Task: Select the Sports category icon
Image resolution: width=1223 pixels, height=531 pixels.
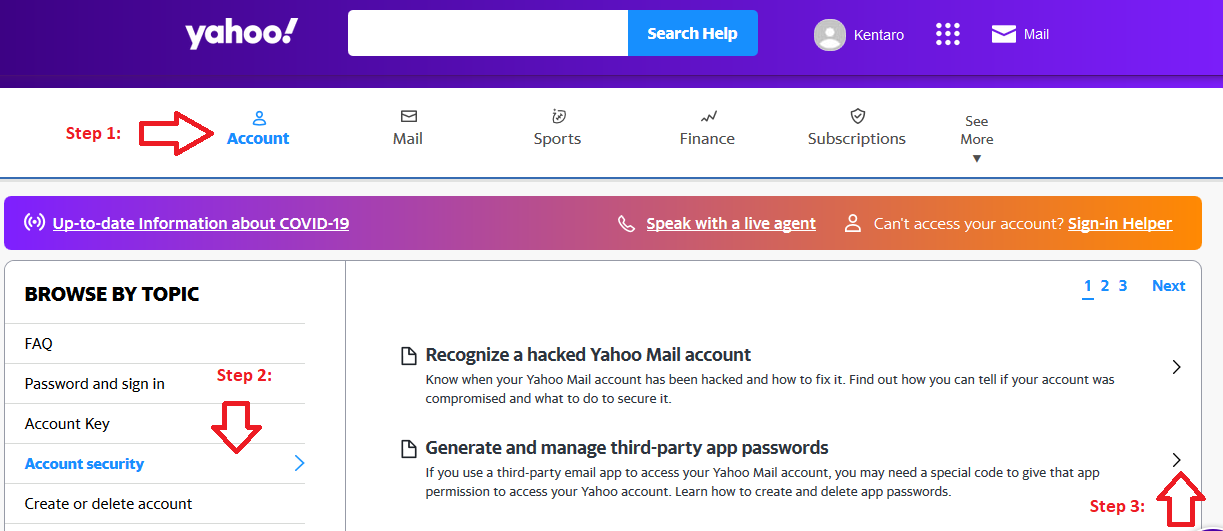Action: click(x=558, y=117)
